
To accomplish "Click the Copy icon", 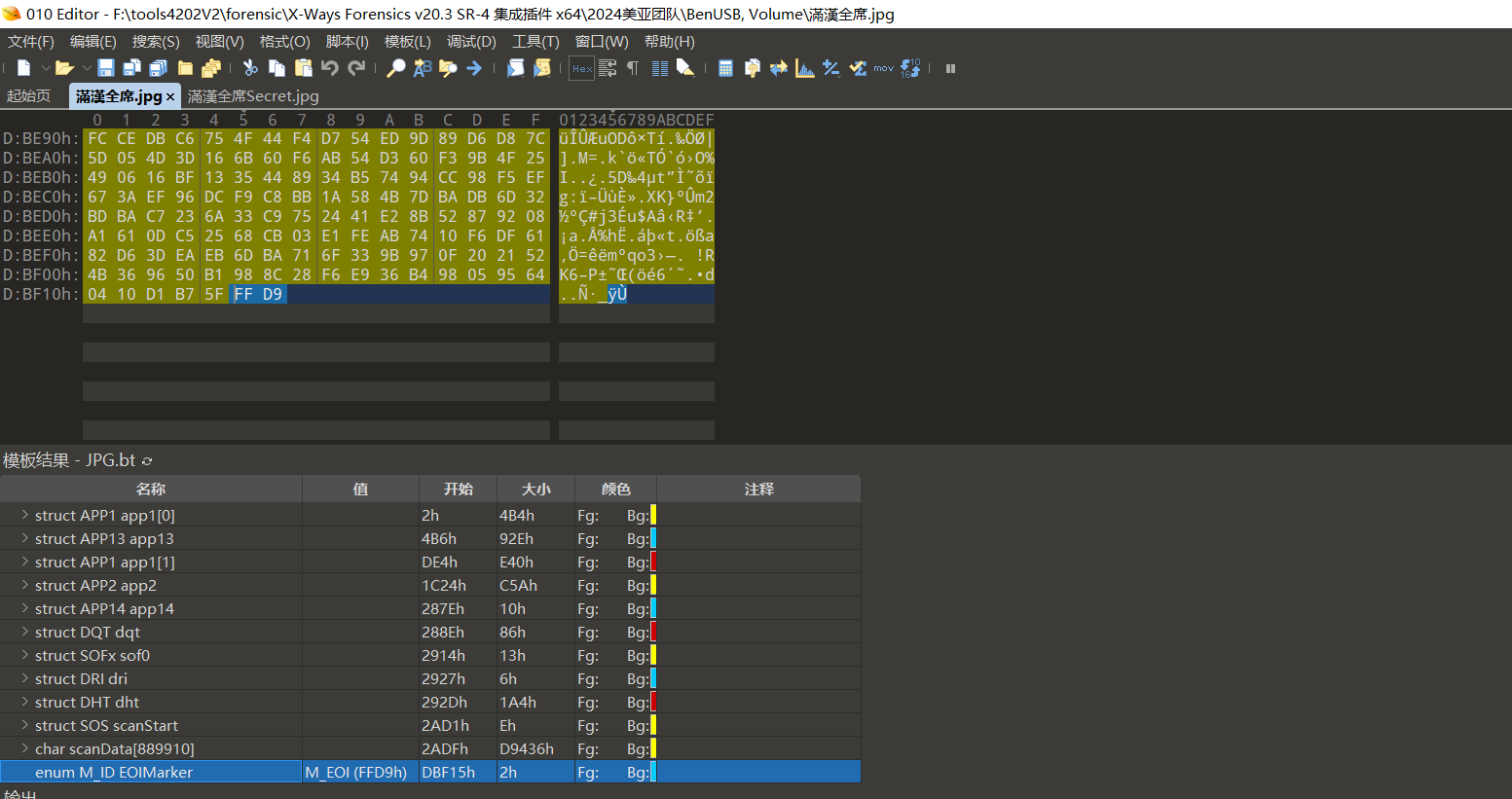I will coord(277,68).
